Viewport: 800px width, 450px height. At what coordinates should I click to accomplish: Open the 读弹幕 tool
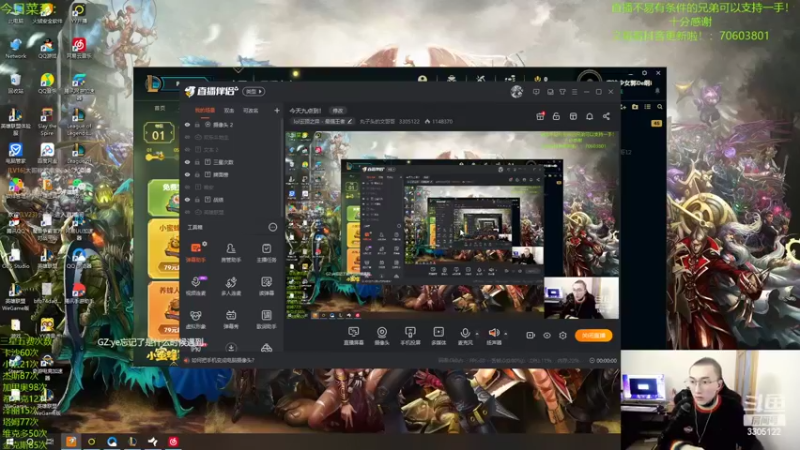tap(266, 286)
